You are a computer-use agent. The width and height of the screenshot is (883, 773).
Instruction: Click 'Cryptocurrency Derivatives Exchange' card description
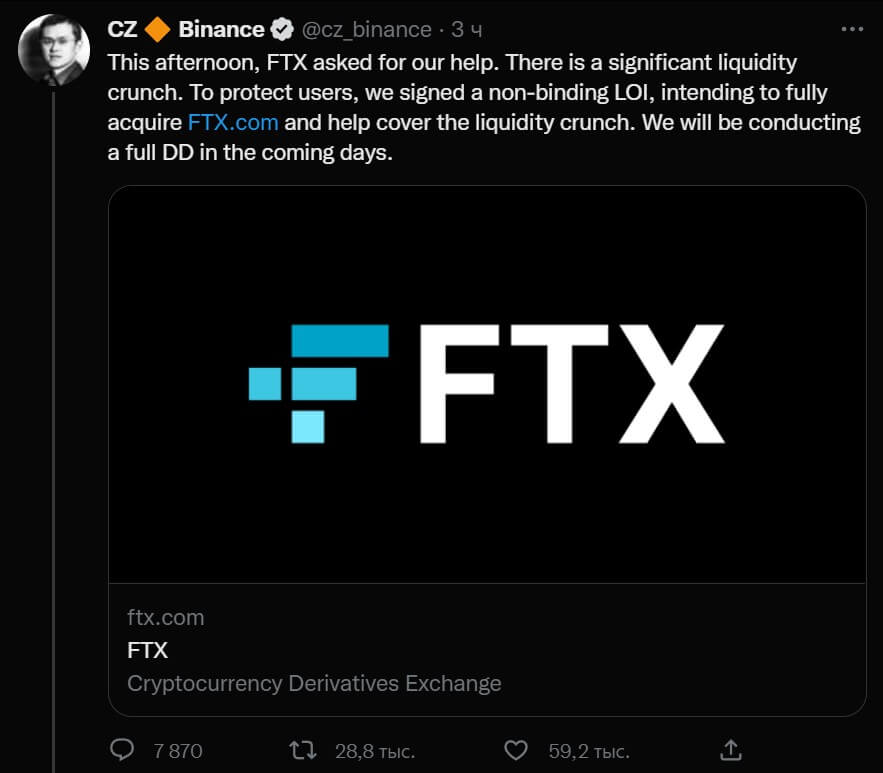click(x=314, y=684)
